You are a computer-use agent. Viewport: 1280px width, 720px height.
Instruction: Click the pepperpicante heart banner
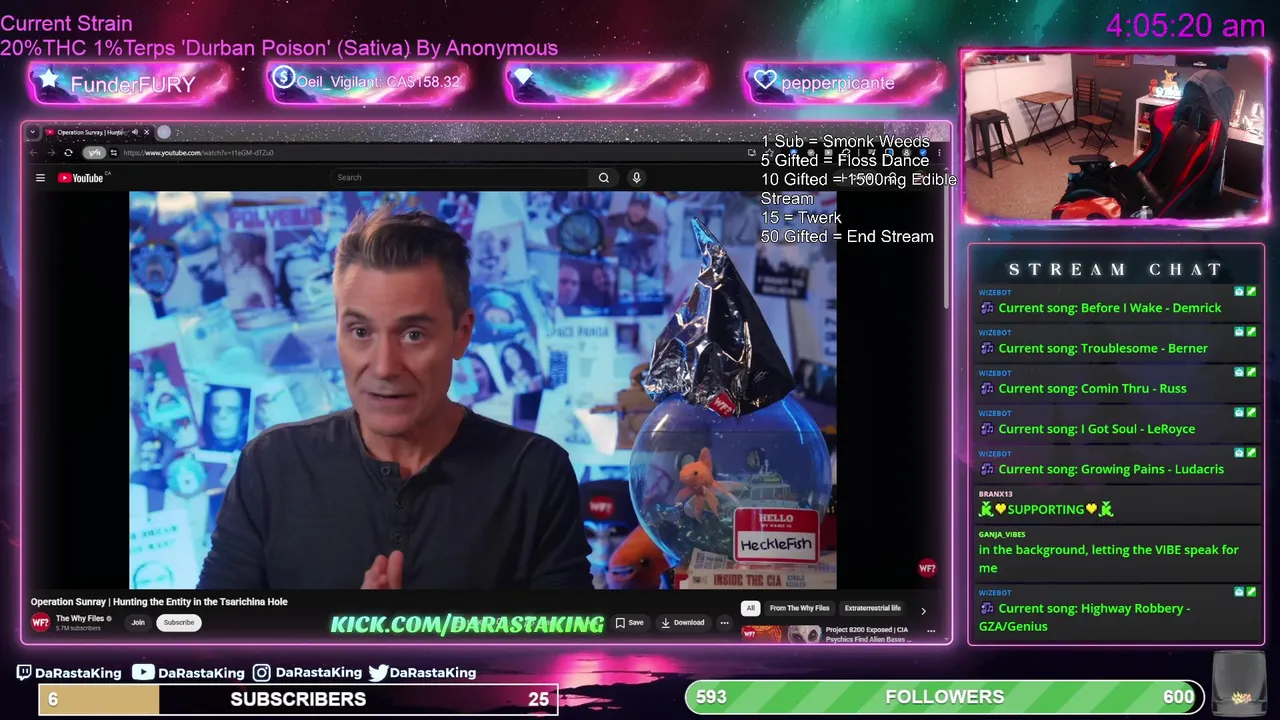845,83
